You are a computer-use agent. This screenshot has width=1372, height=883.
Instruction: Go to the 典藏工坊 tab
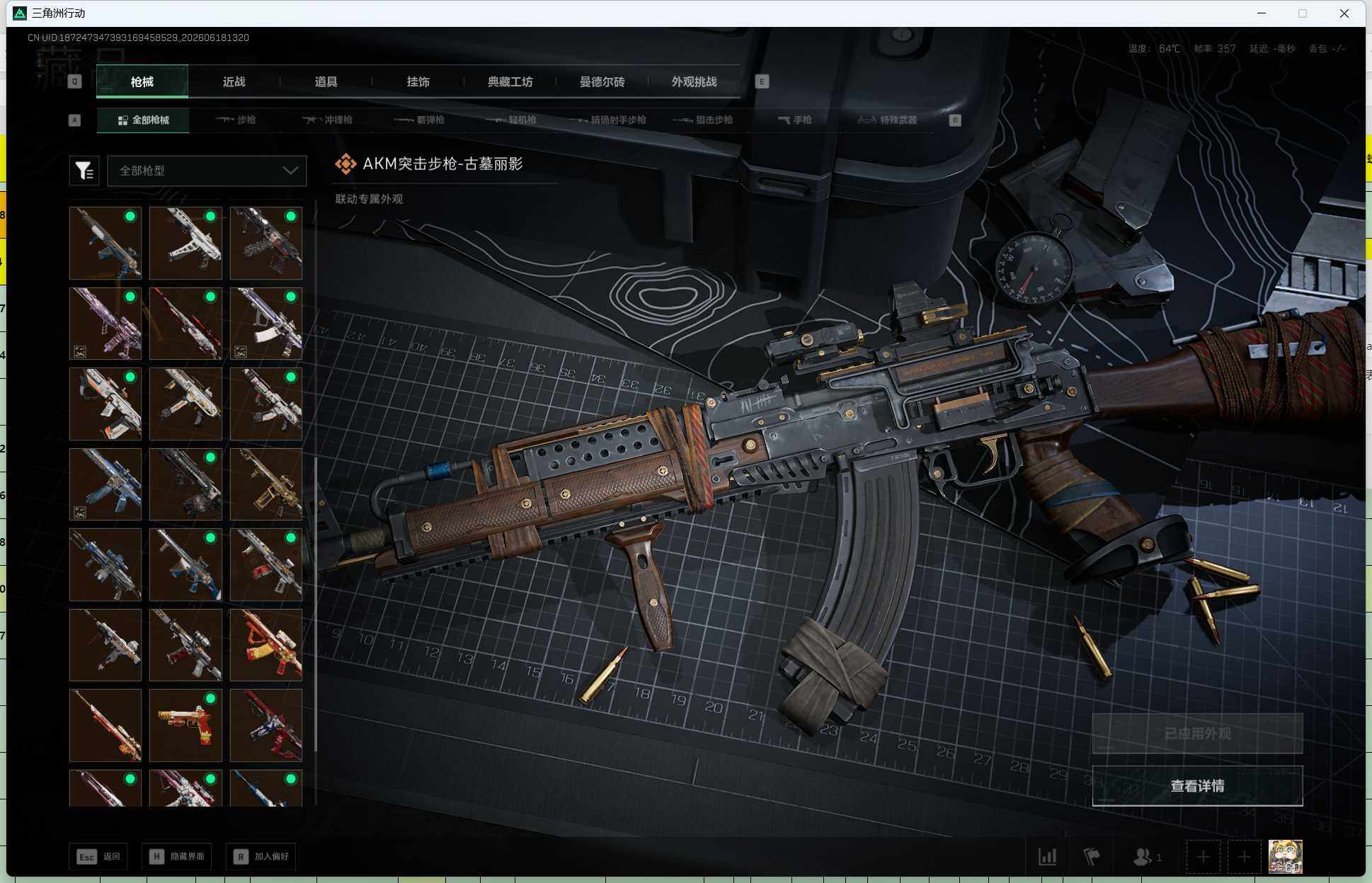click(510, 81)
